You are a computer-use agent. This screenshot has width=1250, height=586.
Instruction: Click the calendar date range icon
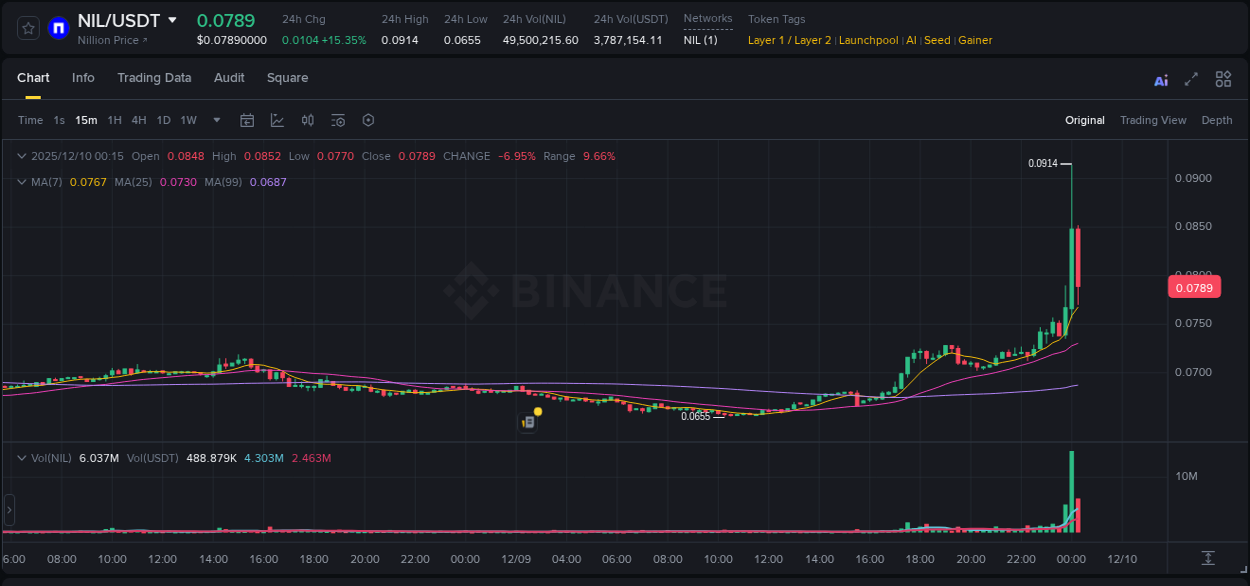pyautogui.click(x=247, y=120)
